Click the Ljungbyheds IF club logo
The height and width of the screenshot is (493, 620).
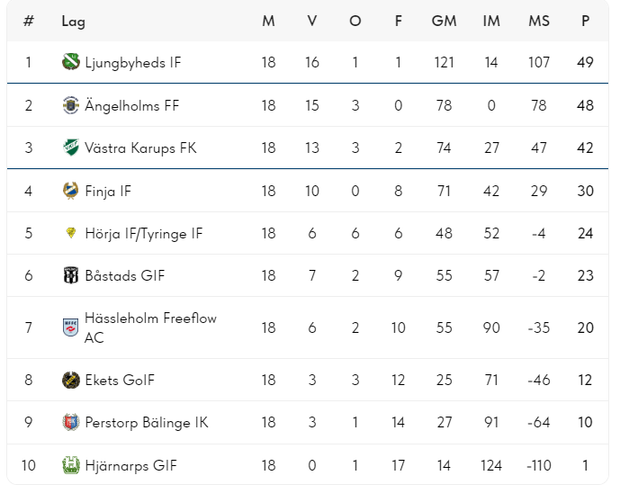71,62
